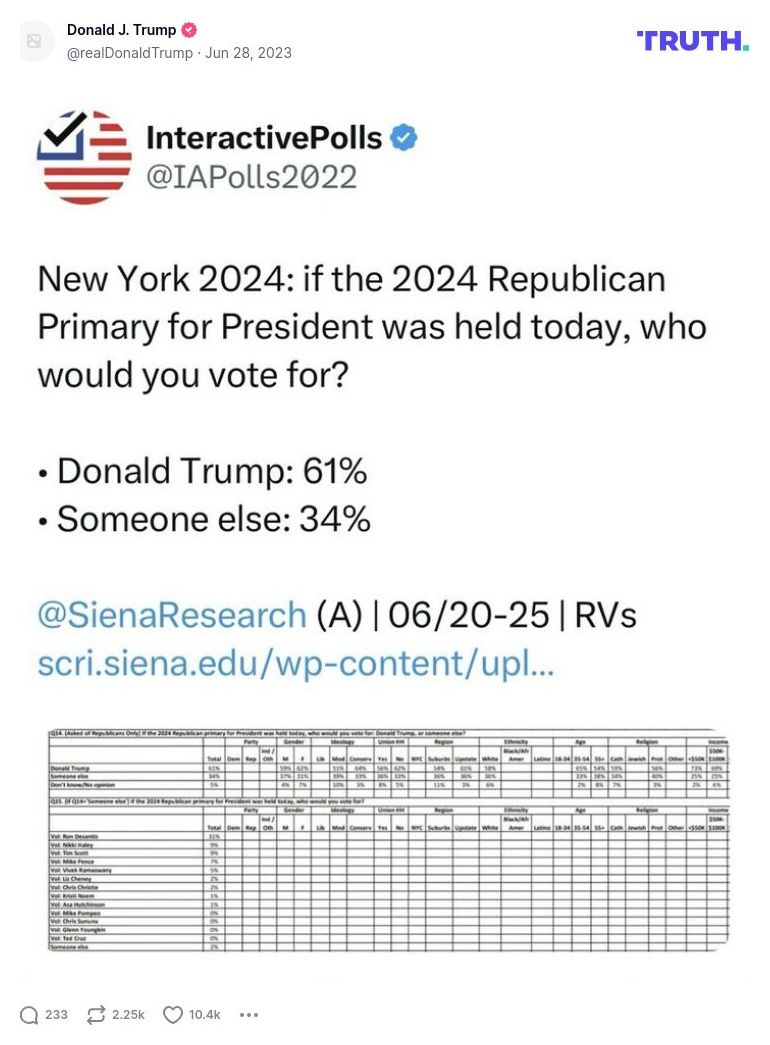Click the blue verified checkmark next to InteractivePolls
The width and height of the screenshot is (770, 1045).
click(403, 138)
